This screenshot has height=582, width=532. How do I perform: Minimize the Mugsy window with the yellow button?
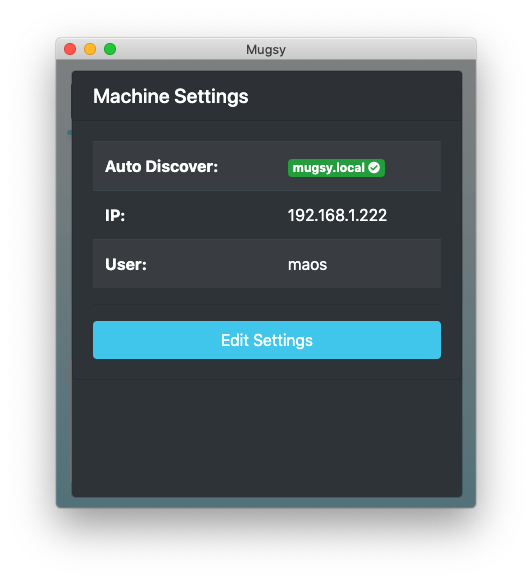tap(90, 49)
